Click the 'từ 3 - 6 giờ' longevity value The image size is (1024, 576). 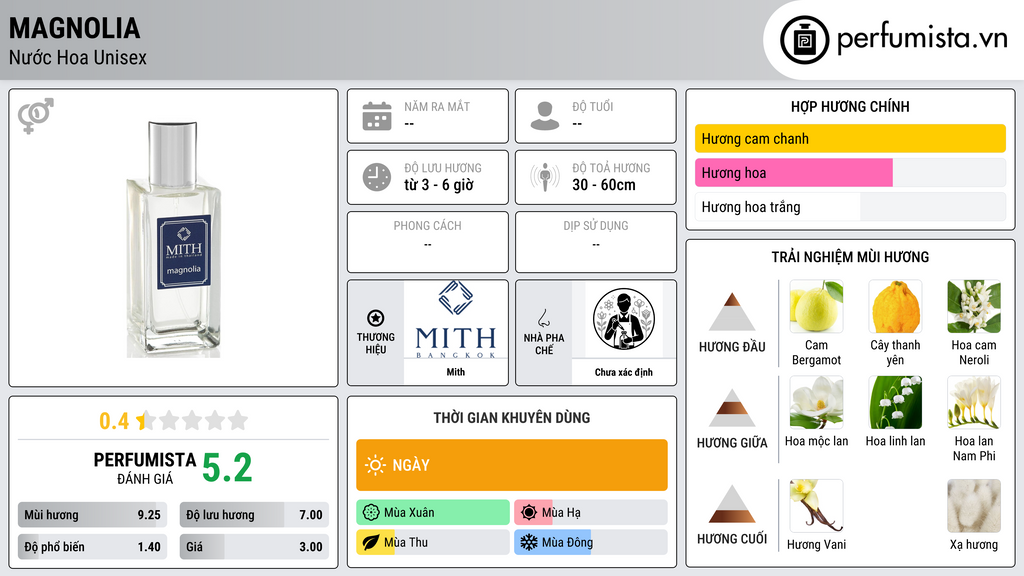438,185
